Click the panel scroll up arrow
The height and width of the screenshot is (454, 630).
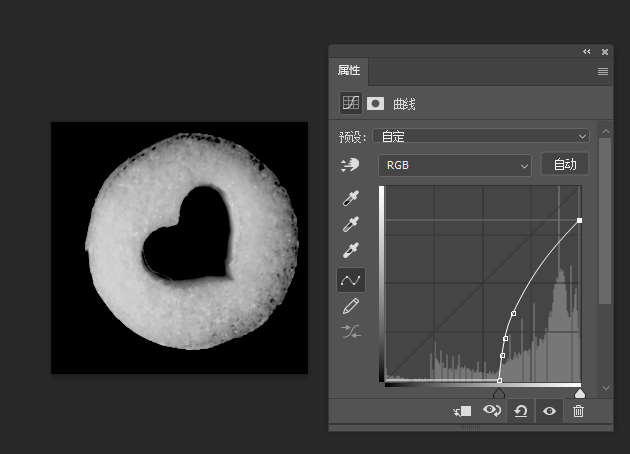[x=606, y=131]
